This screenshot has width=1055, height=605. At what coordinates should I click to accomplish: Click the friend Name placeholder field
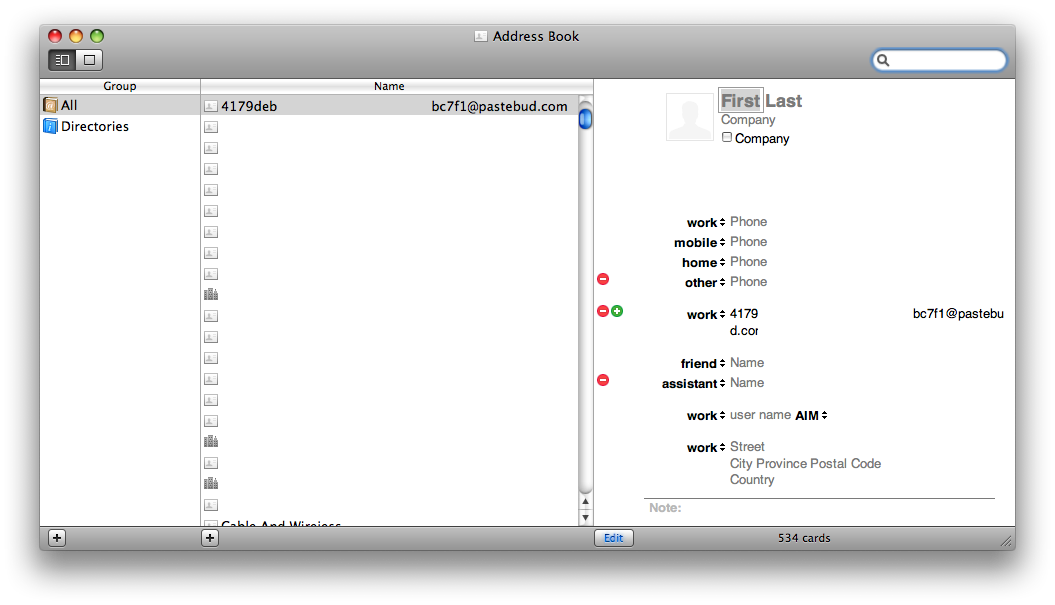click(747, 363)
